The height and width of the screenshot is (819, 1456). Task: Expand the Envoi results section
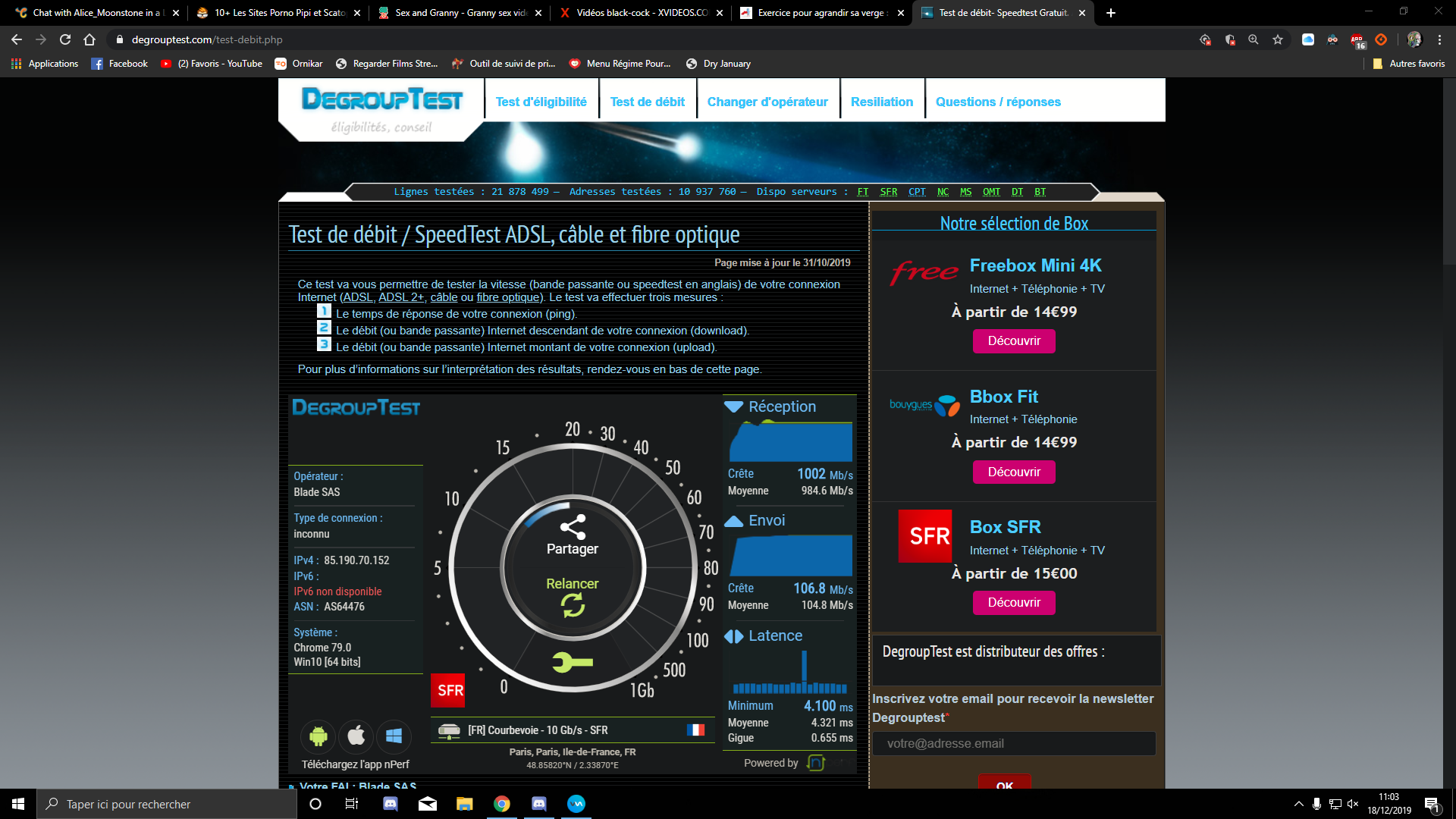click(766, 520)
